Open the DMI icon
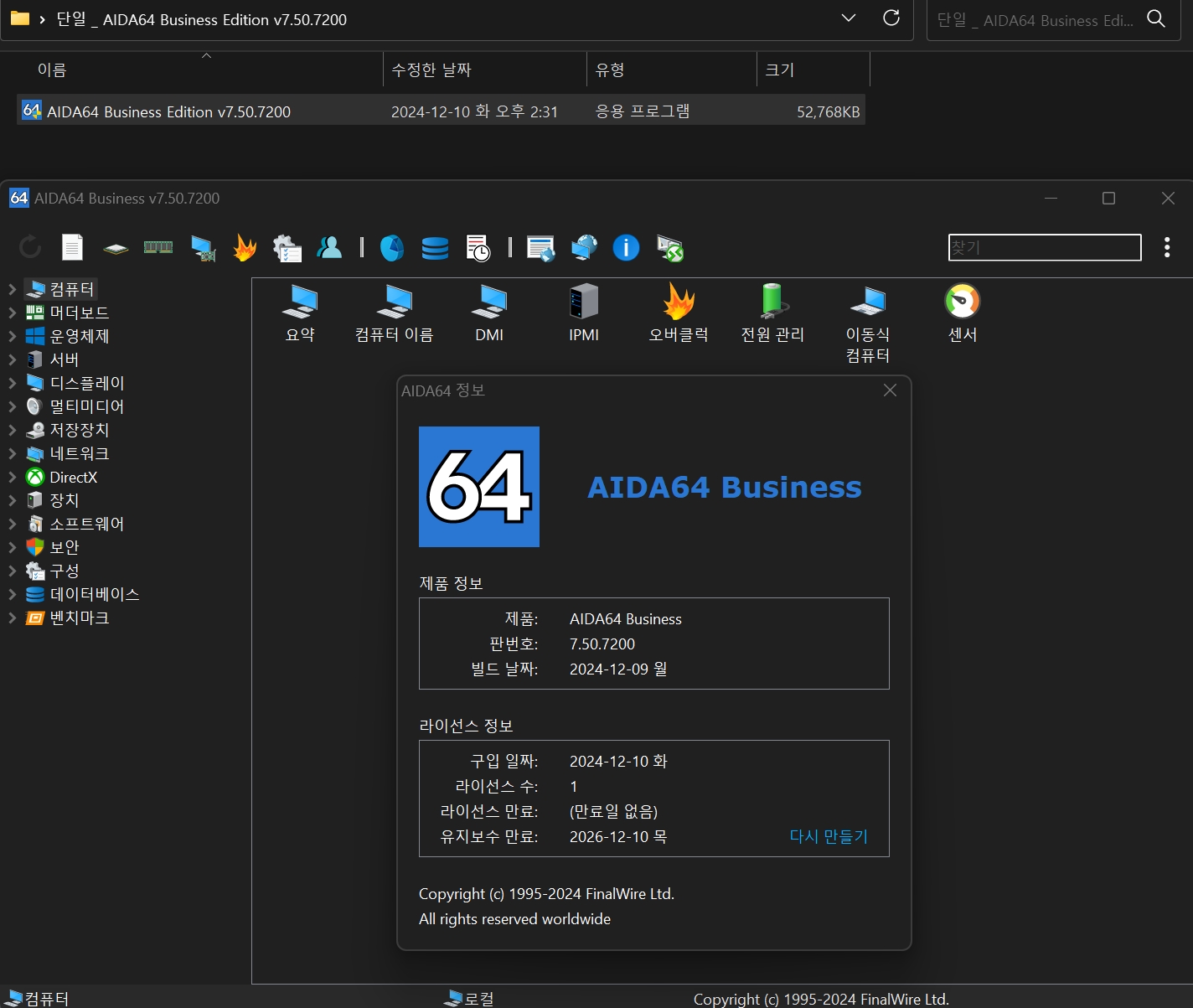1193x1008 pixels. click(489, 313)
